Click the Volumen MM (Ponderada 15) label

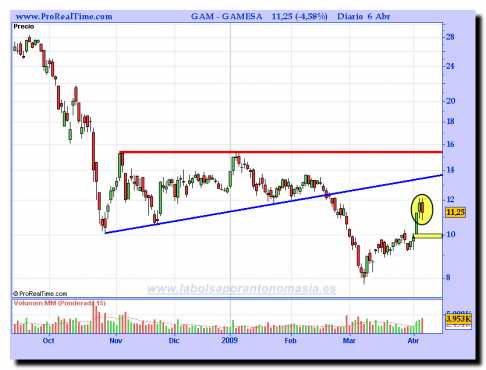coord(59,303)
